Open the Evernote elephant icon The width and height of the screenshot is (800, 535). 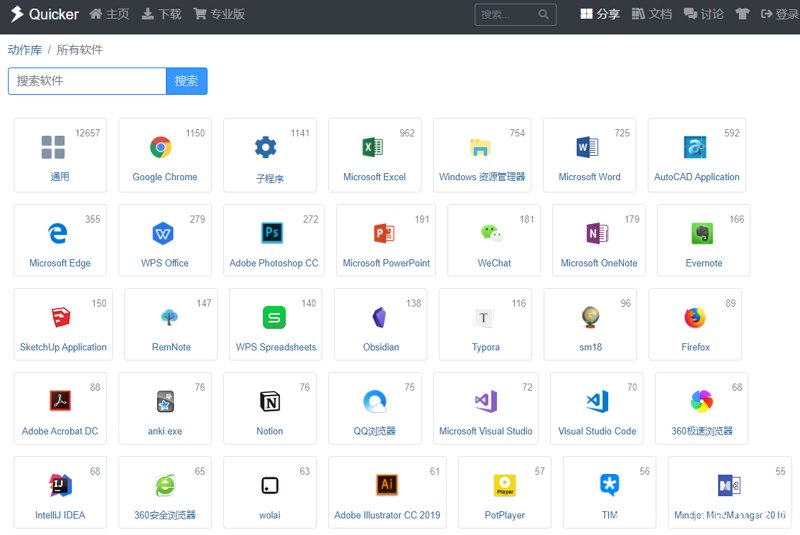(x=702, y=233)
